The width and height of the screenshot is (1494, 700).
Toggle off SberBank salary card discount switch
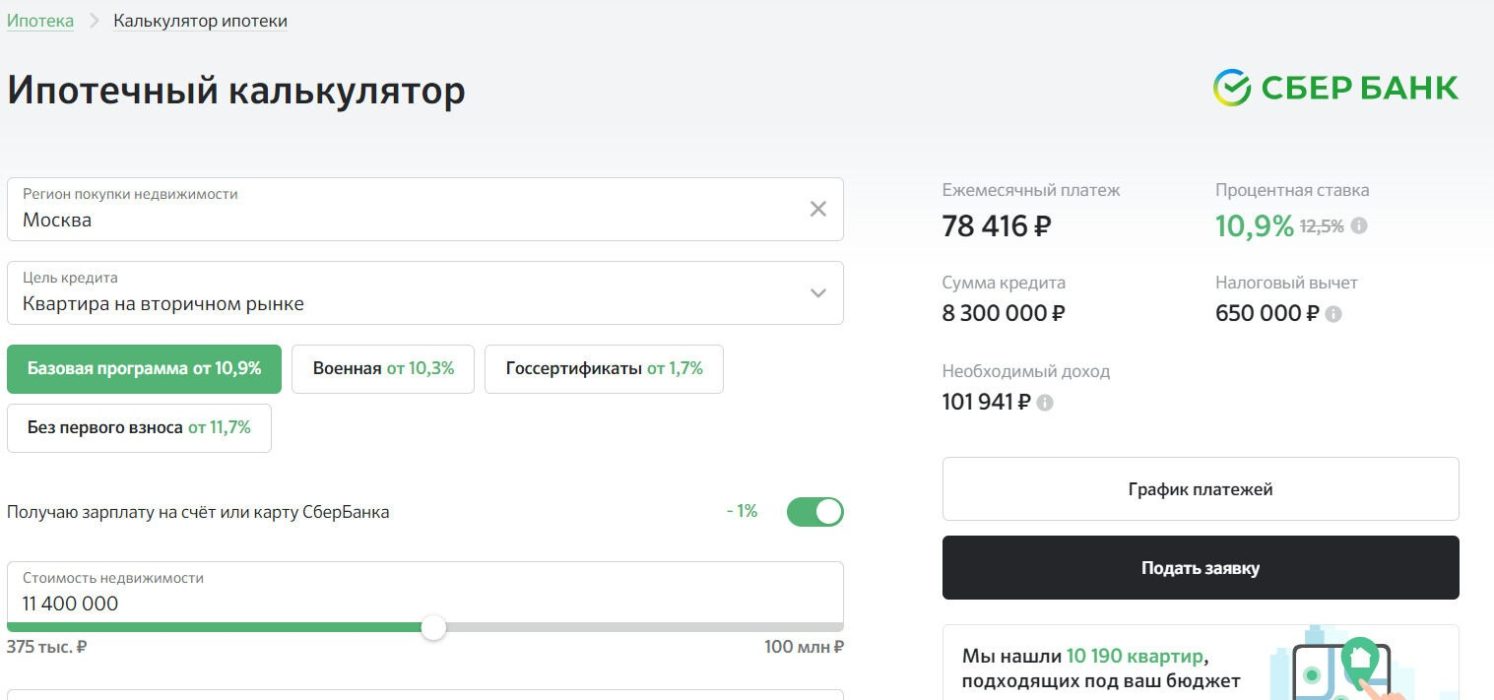(814, 512)
